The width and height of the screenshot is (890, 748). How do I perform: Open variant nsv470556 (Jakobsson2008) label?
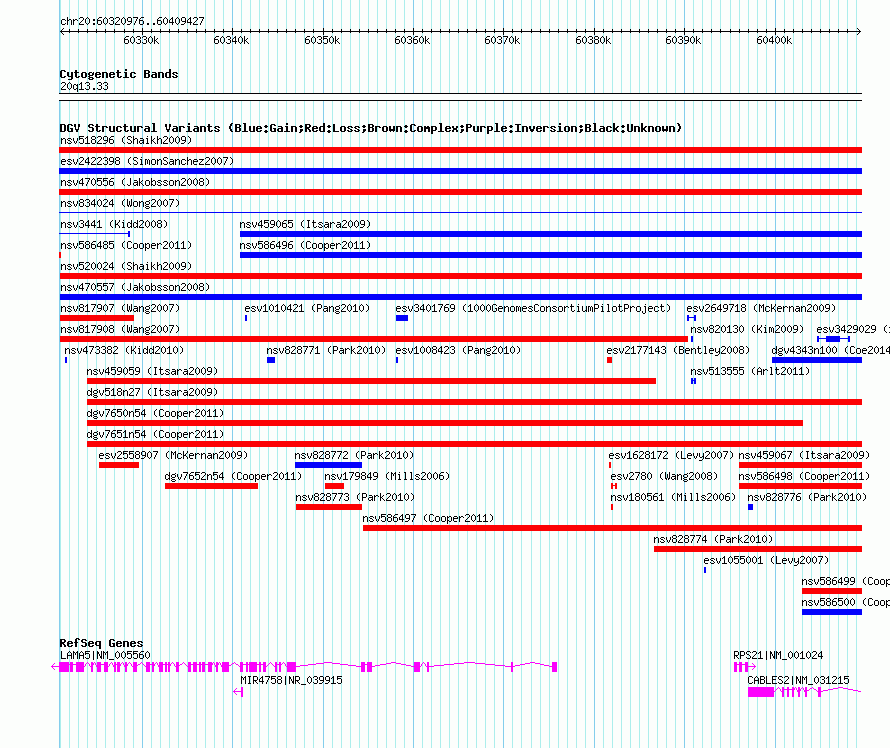(135, 182)
